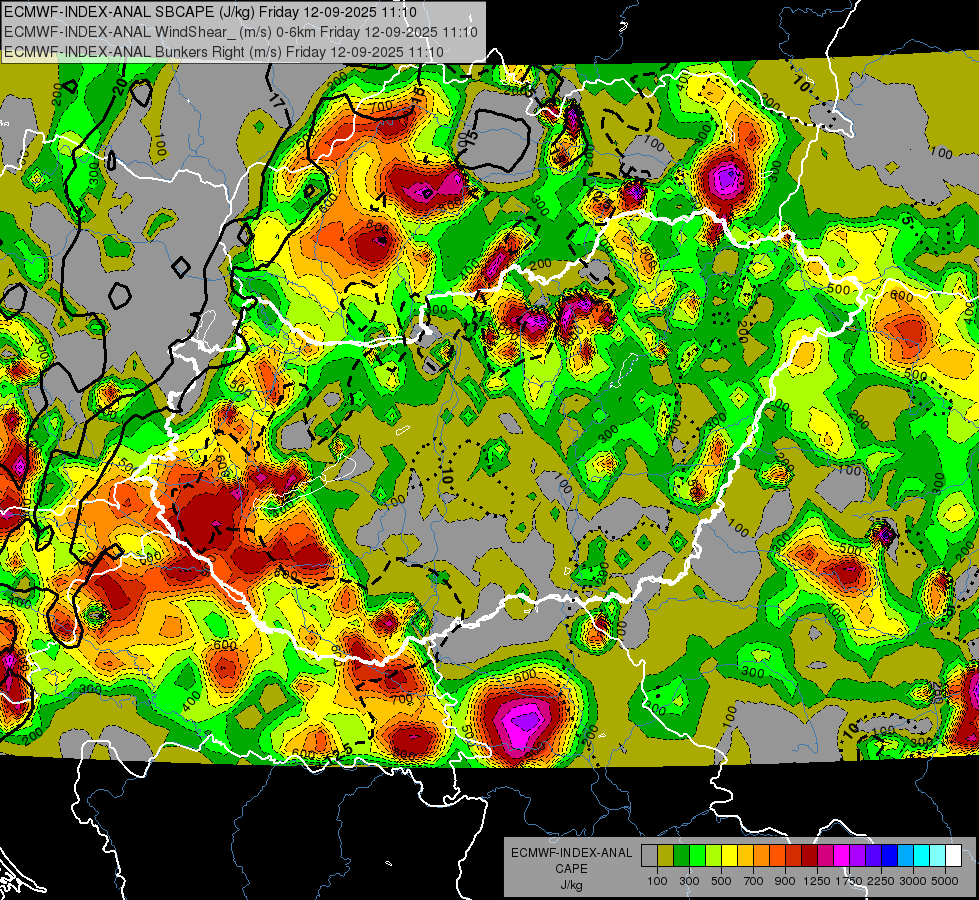The width and height of the screenshot is (979, 900).
Task: Click the ECMWF-INDEX-ANAL legend title
Action: pyautogui.click(x=571, y=853)
